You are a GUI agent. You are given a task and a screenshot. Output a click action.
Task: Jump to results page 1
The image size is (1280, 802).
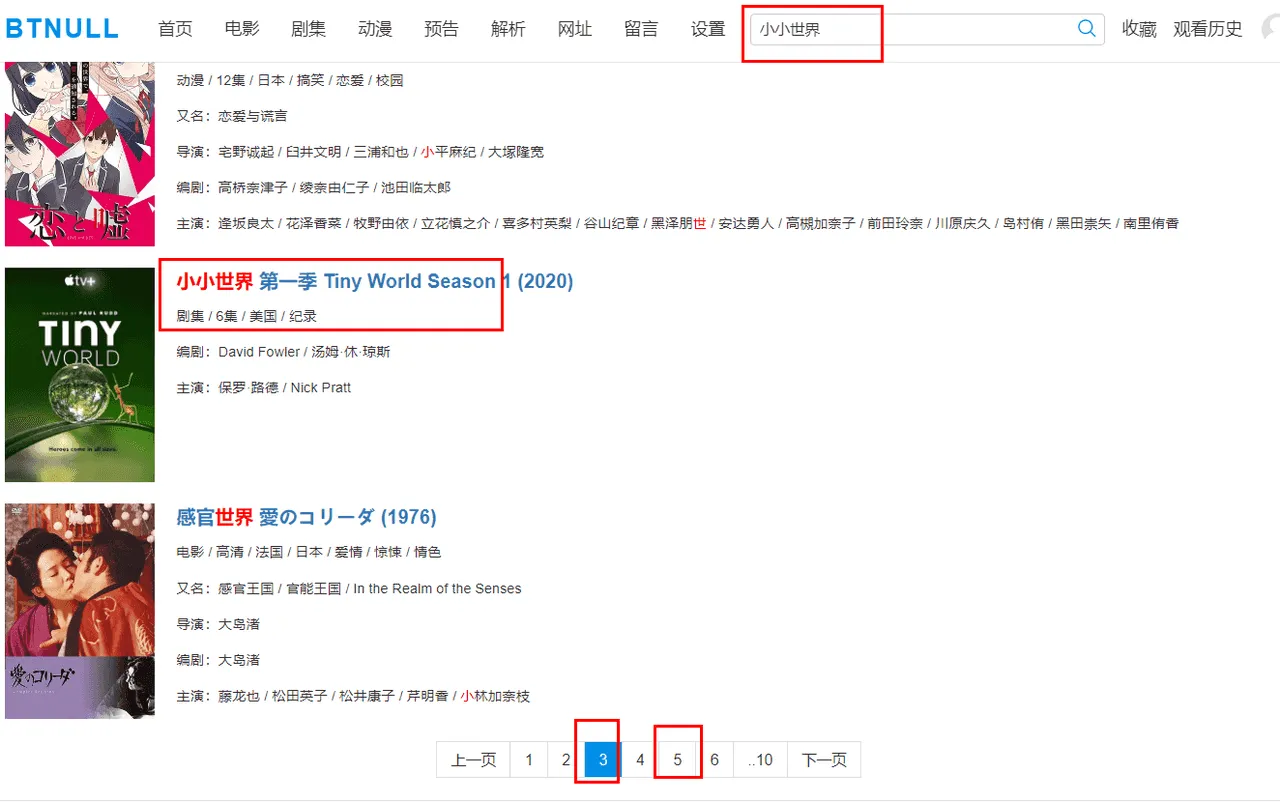pos(529,760)
